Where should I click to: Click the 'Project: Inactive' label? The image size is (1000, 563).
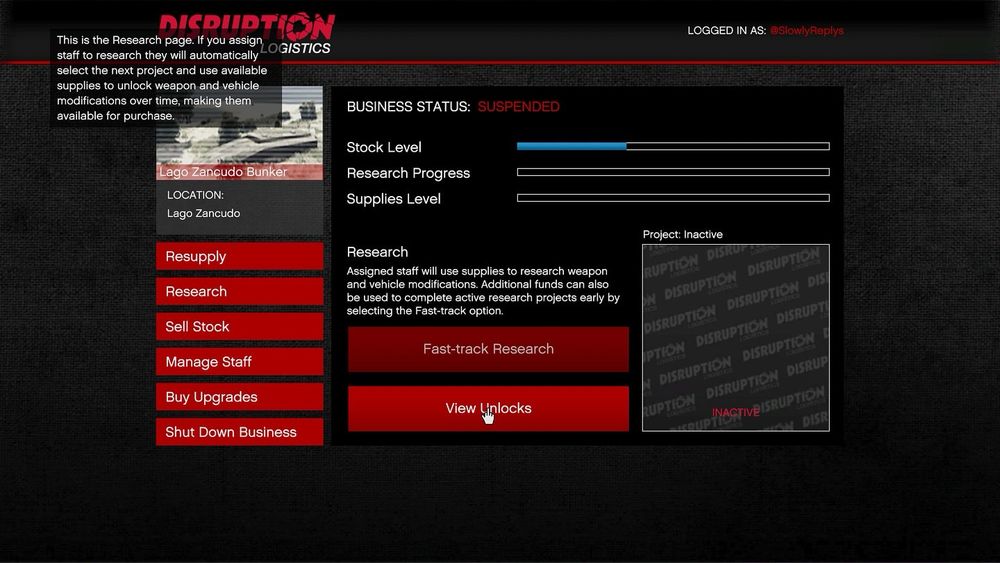click(682, 235)
